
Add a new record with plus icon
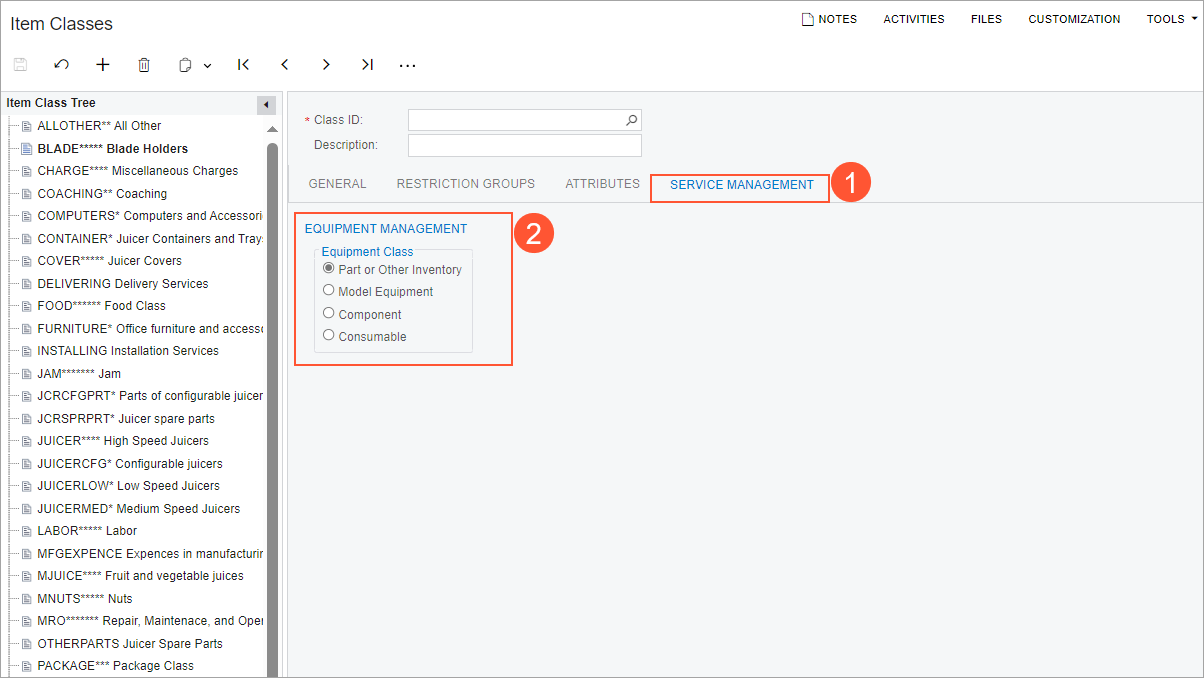click(x=103, y=65)
